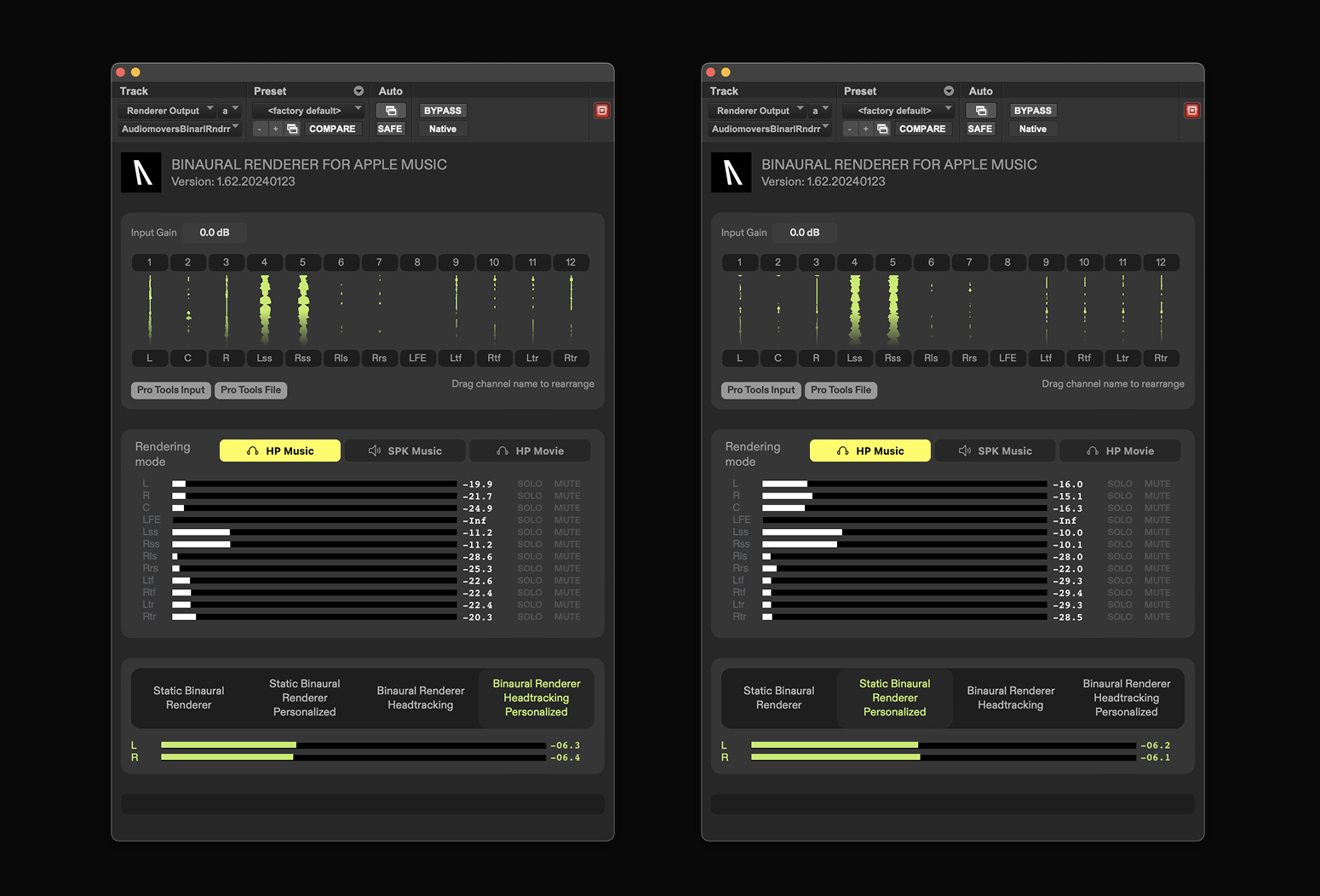
Task: Click the Rtf channel name box, left window
Action: (x=494, y=358)
